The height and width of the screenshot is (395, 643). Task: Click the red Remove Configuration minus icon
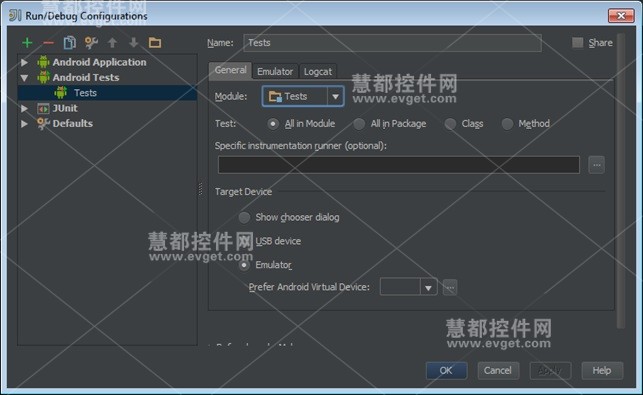point(48,43)
